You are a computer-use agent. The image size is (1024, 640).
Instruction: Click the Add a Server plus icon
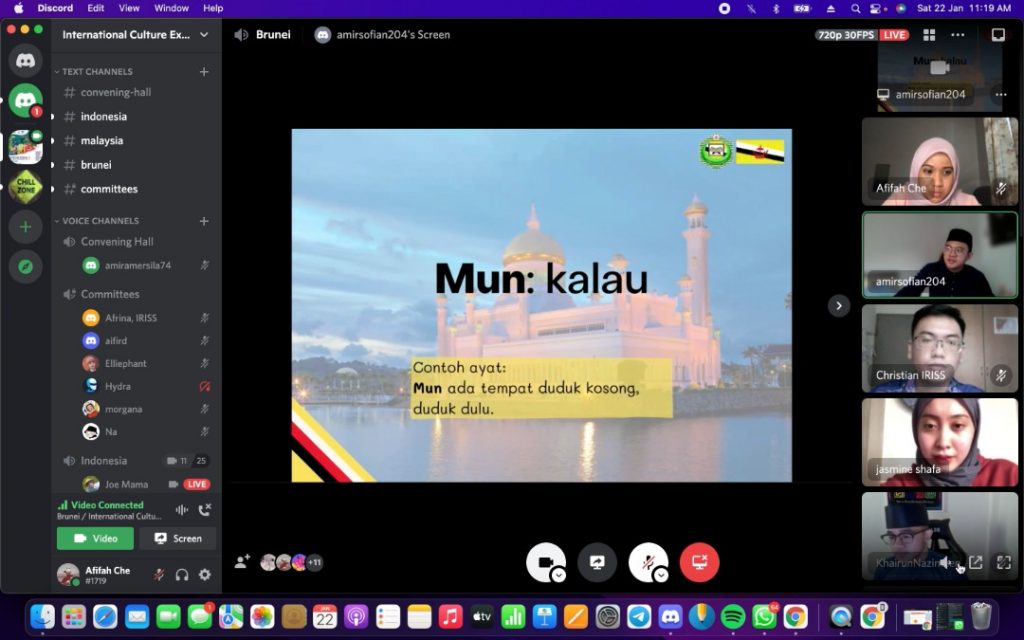25,227
